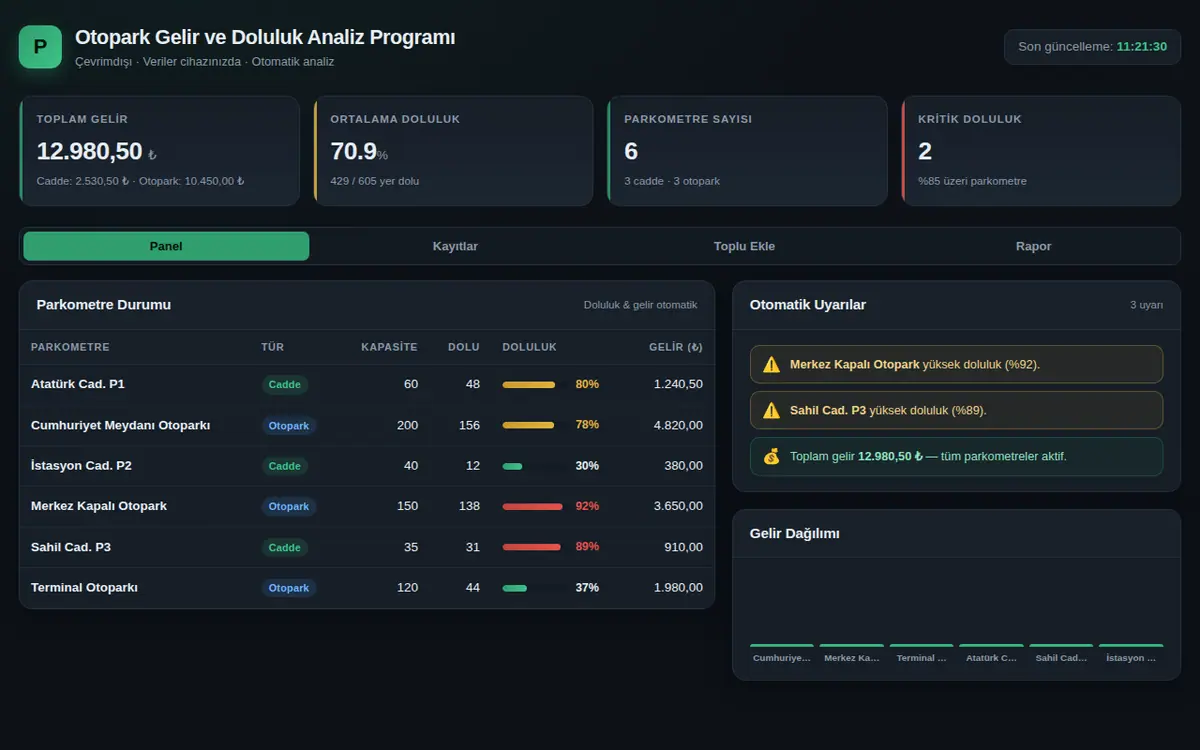Click the Atatürk Cad. P1 row name
This screenshot has height=750, width=1200.
point(78,384)
